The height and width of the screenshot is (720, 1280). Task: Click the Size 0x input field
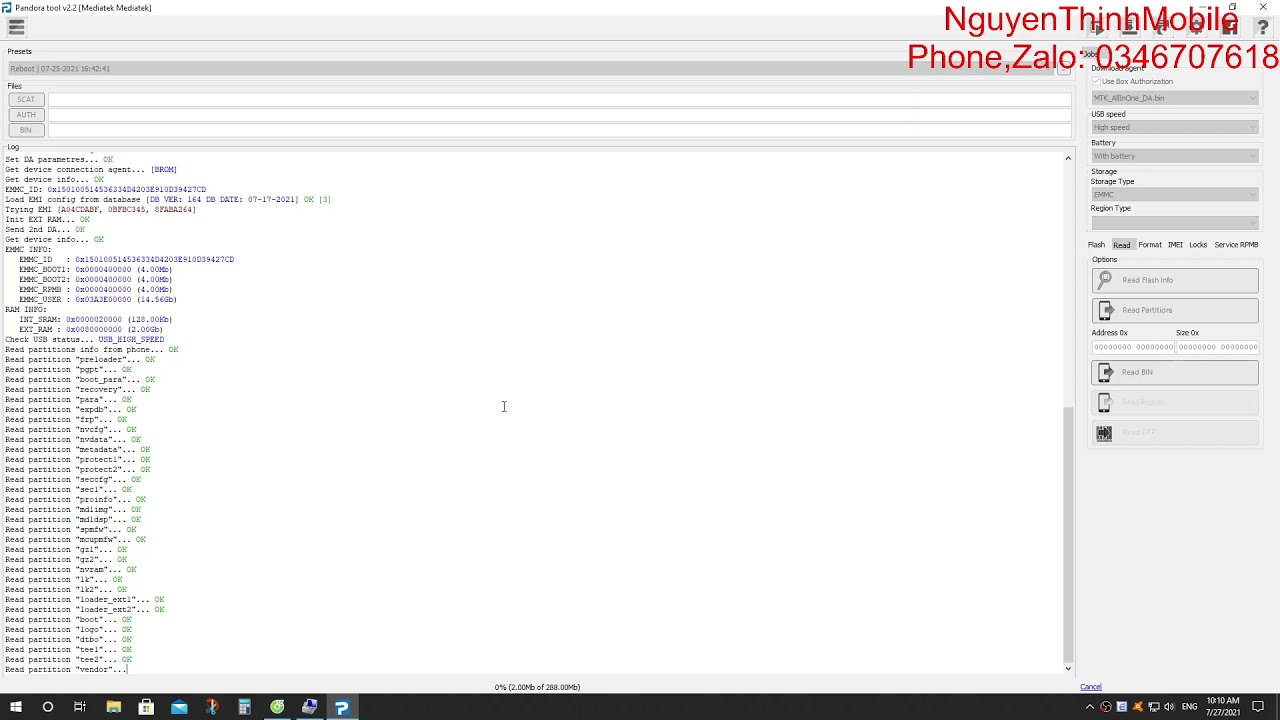1217,347
